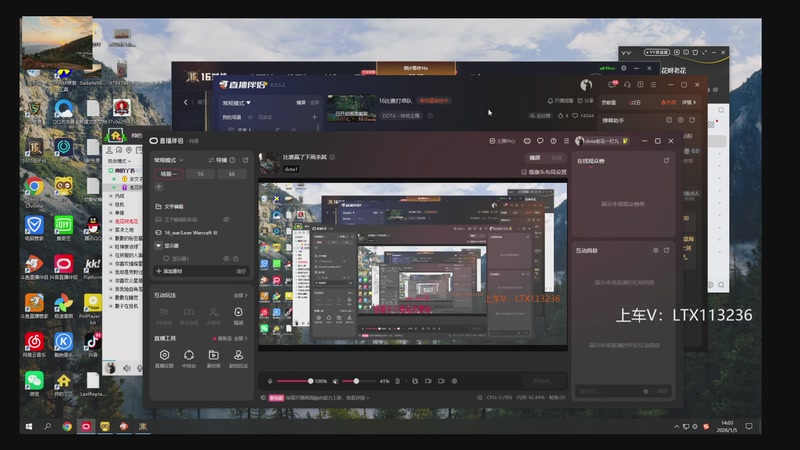The width and height of the screenshot is (800, 450).
Task: Pop out the scene panel window
Action: point(245,160)
